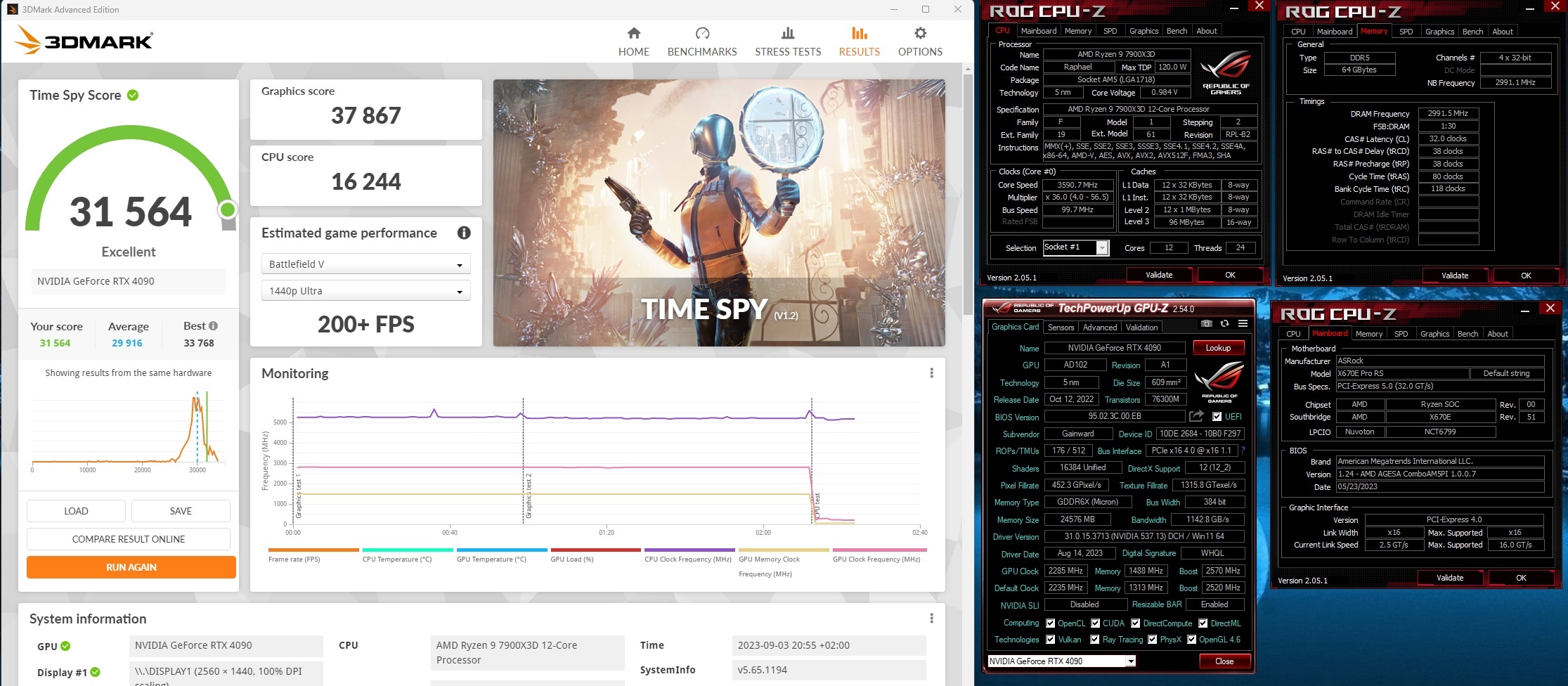
Task: Open About tab in the CPU-Z Mainboard window
Action: click(1497, 334)
